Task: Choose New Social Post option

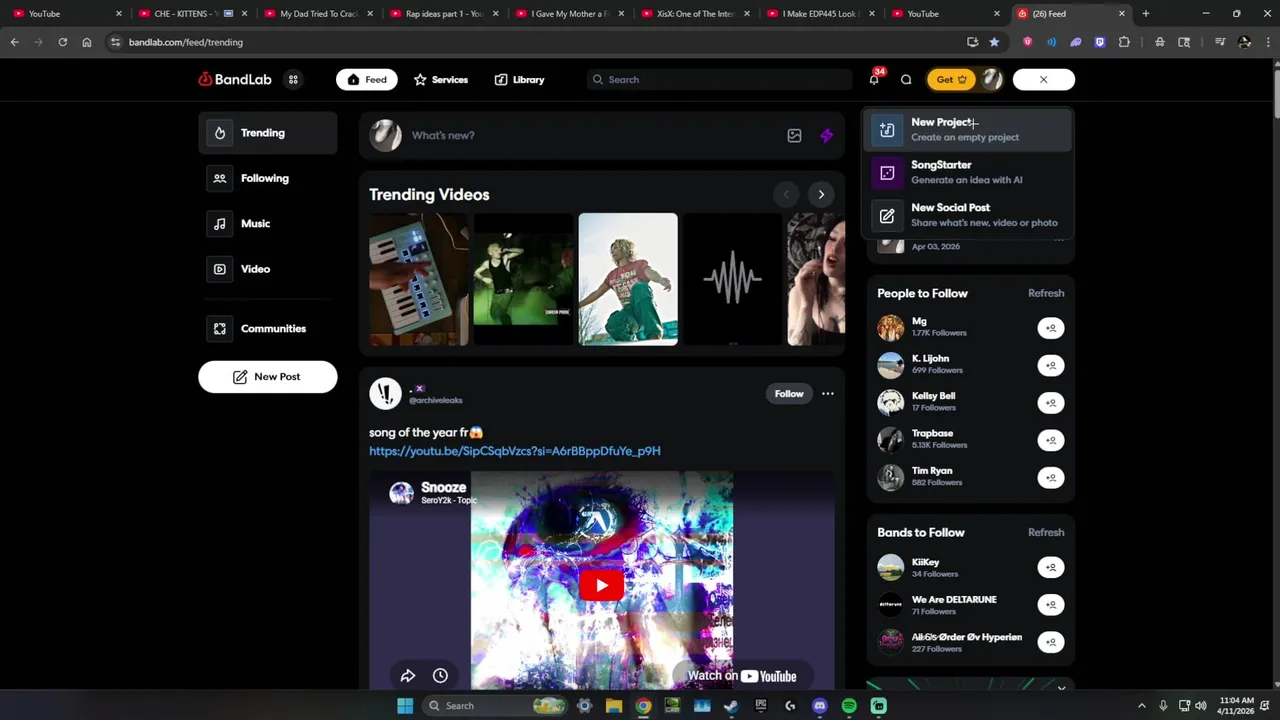Action: tap(968, 215)
